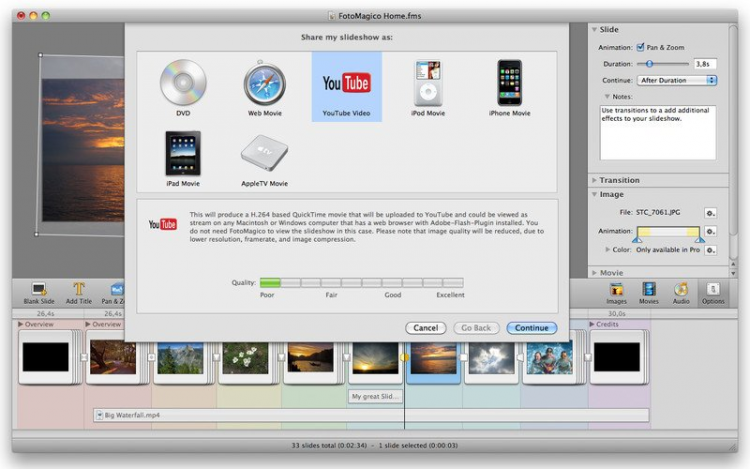Collapse the Notes disclosure triangle

[607, 97]
